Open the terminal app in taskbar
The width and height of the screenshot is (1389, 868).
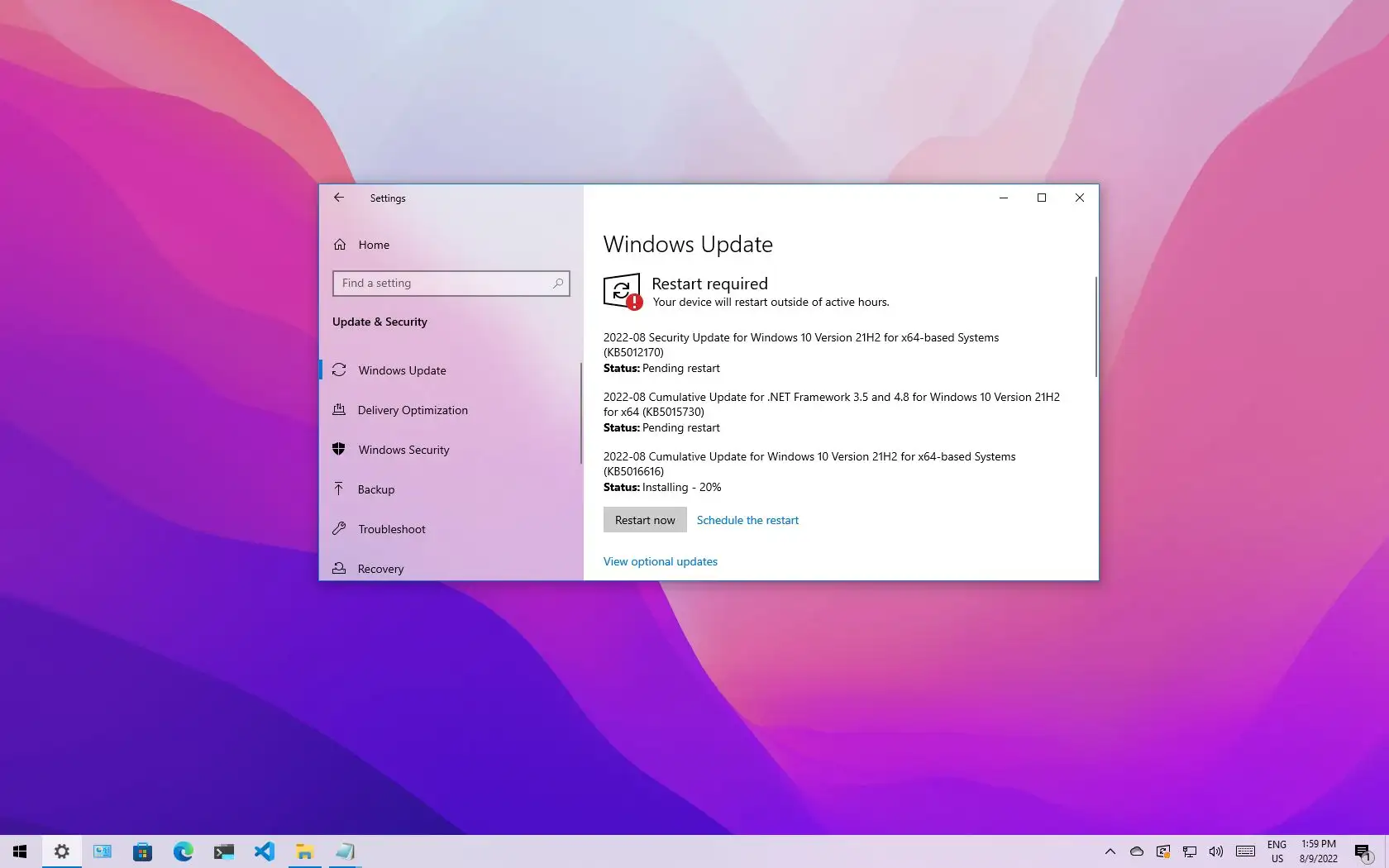pyautogui.click(x=223, y=851)
